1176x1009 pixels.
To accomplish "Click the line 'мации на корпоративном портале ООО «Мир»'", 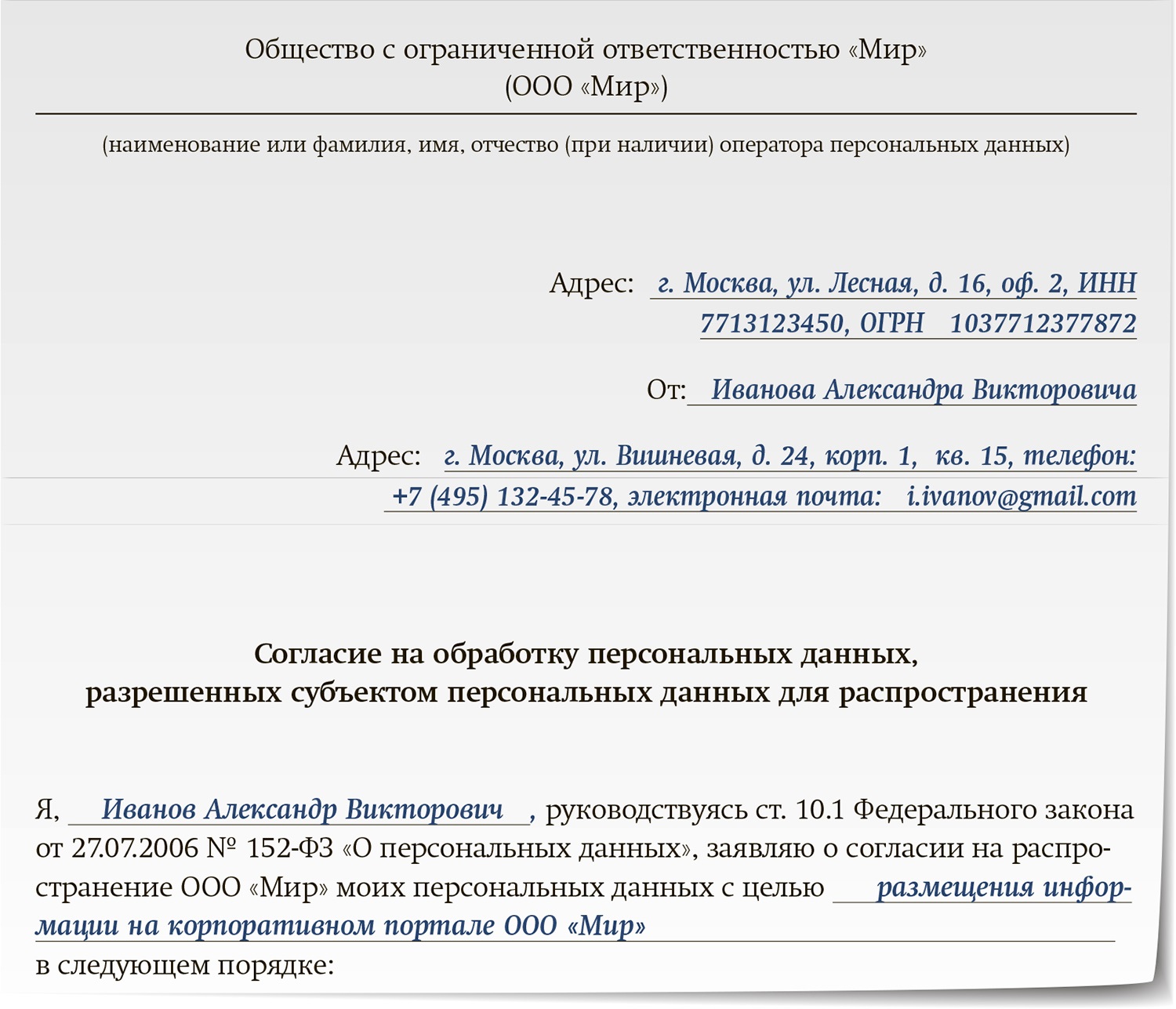I will click(341, 926).
